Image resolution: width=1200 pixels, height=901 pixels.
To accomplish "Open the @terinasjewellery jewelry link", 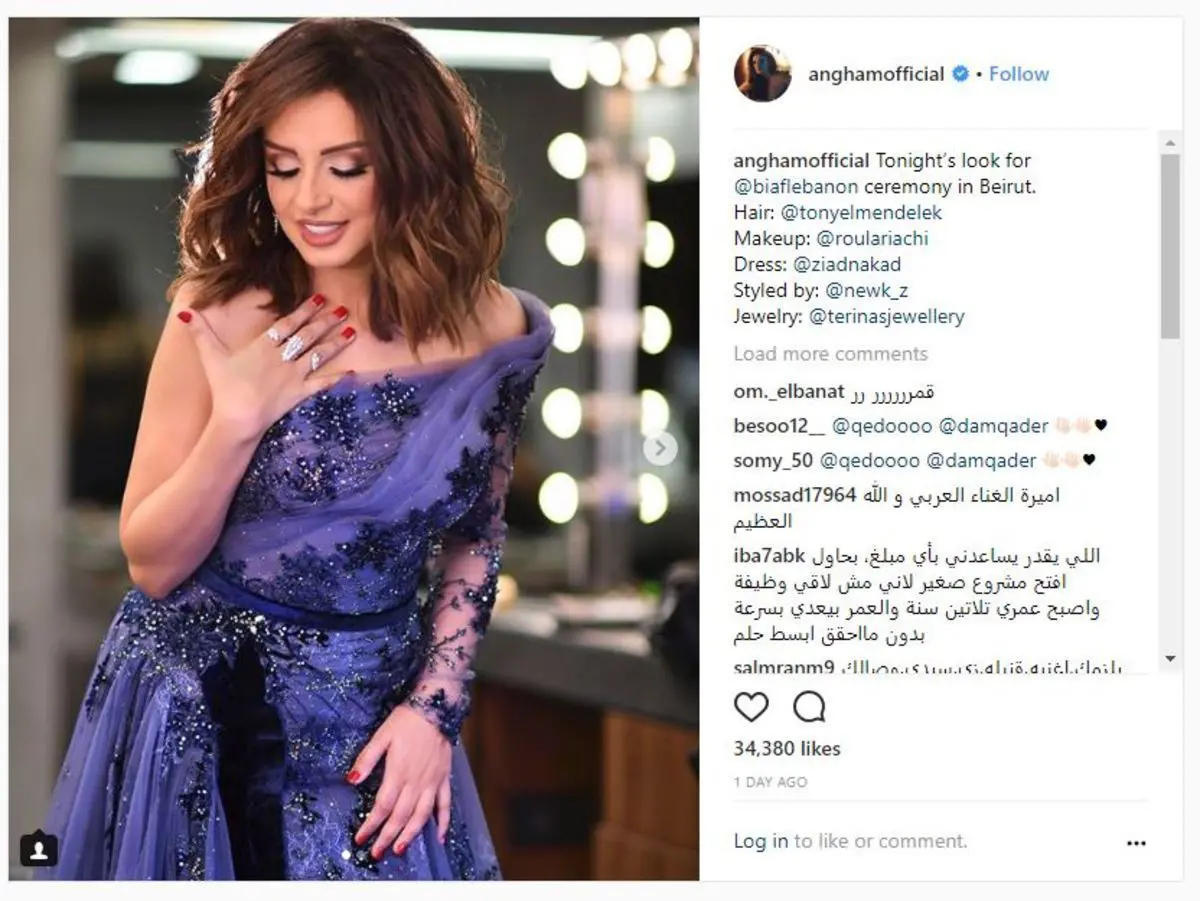I will [x=887, y=317].
